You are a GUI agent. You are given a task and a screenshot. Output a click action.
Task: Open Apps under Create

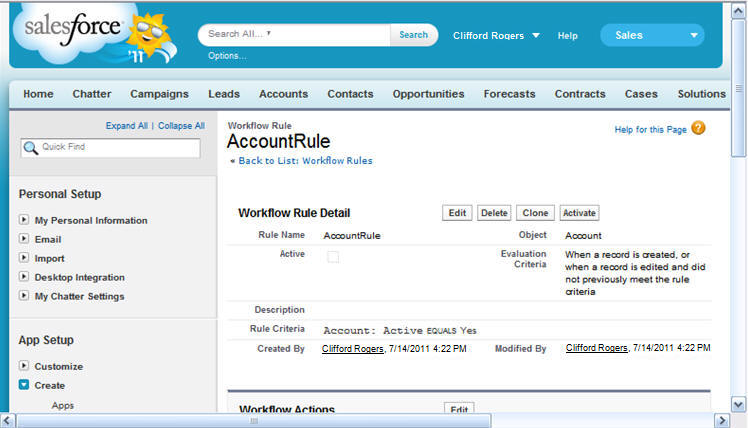62,405
